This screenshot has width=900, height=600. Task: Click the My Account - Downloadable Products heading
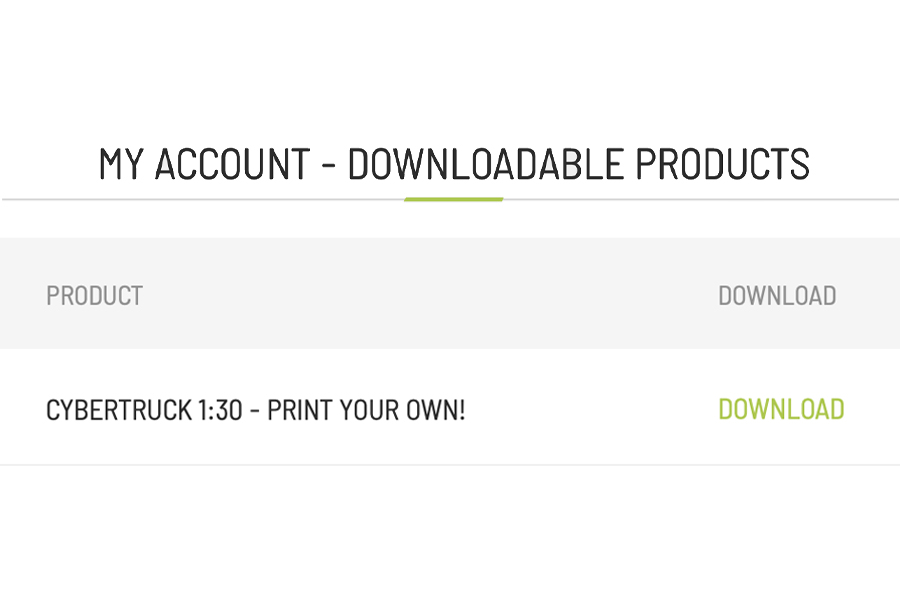click(454, 164)
